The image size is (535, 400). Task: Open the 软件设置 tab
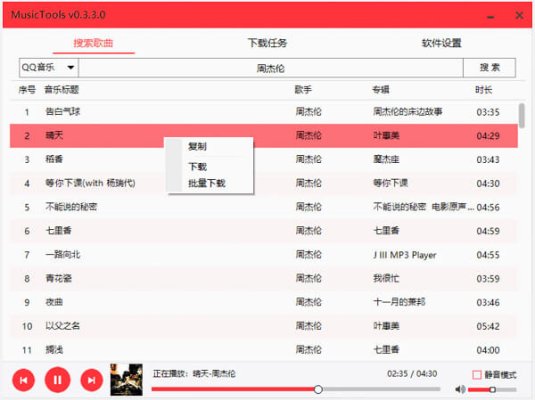[x=442, y=43]
